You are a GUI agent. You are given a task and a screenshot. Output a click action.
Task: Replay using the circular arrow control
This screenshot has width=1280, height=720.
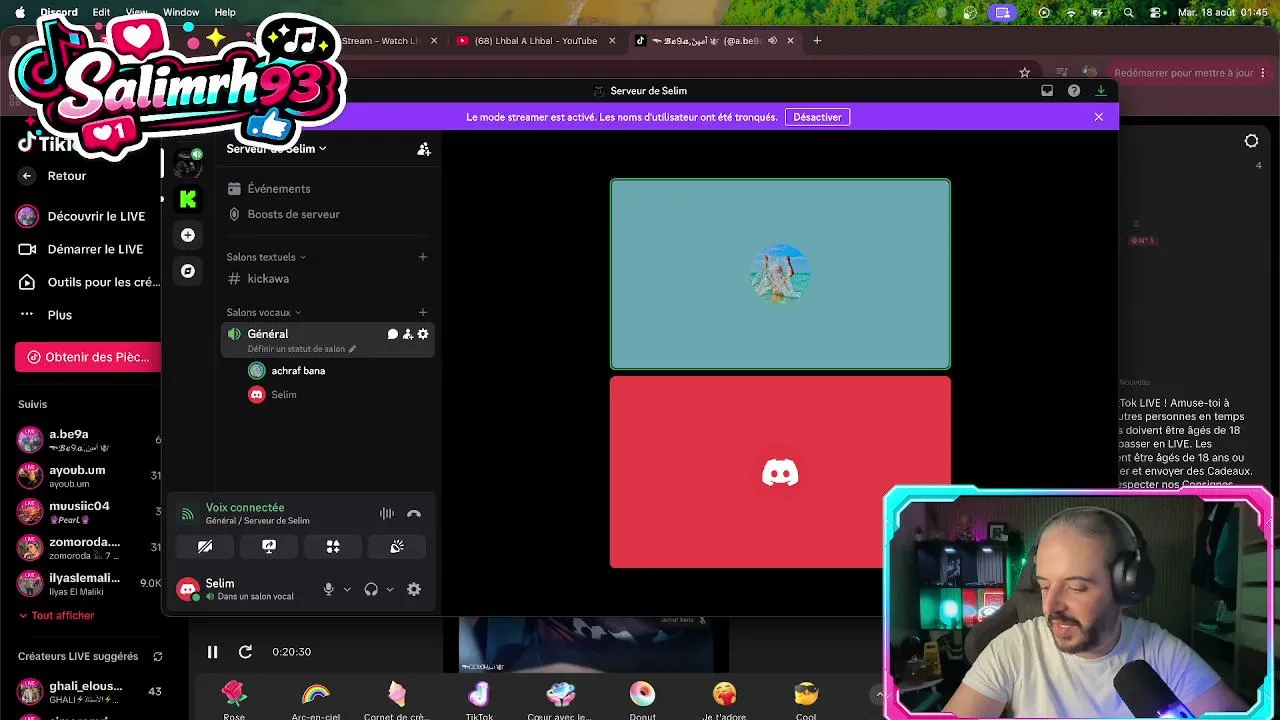coord(245,652)
